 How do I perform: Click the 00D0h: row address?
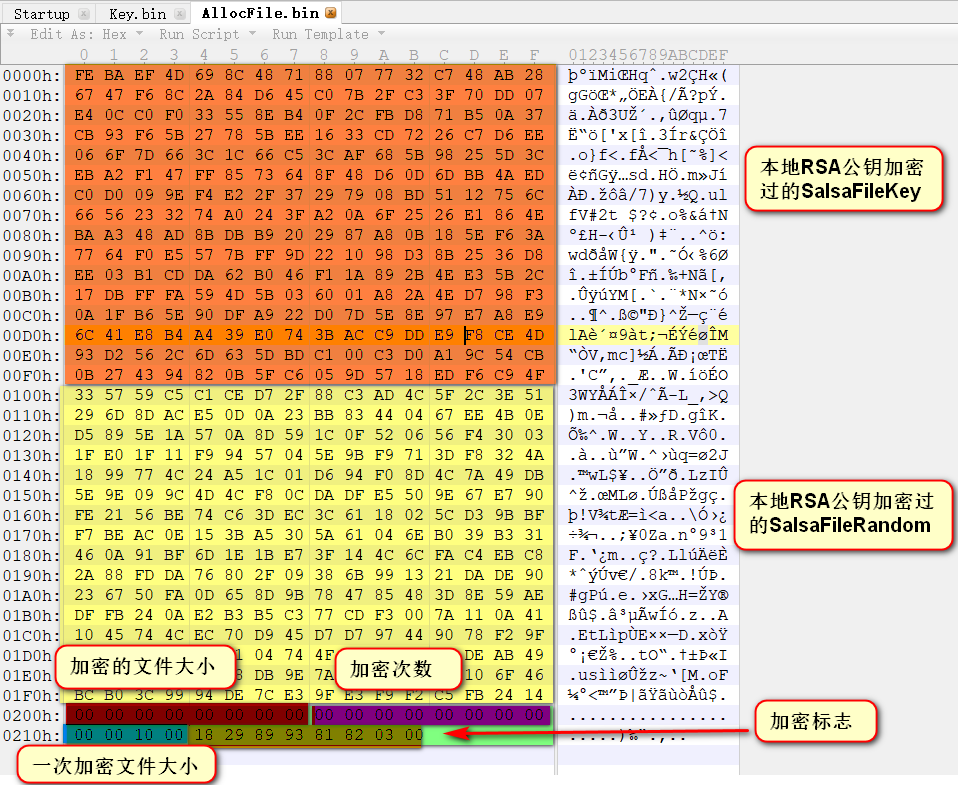coord(32,336)
